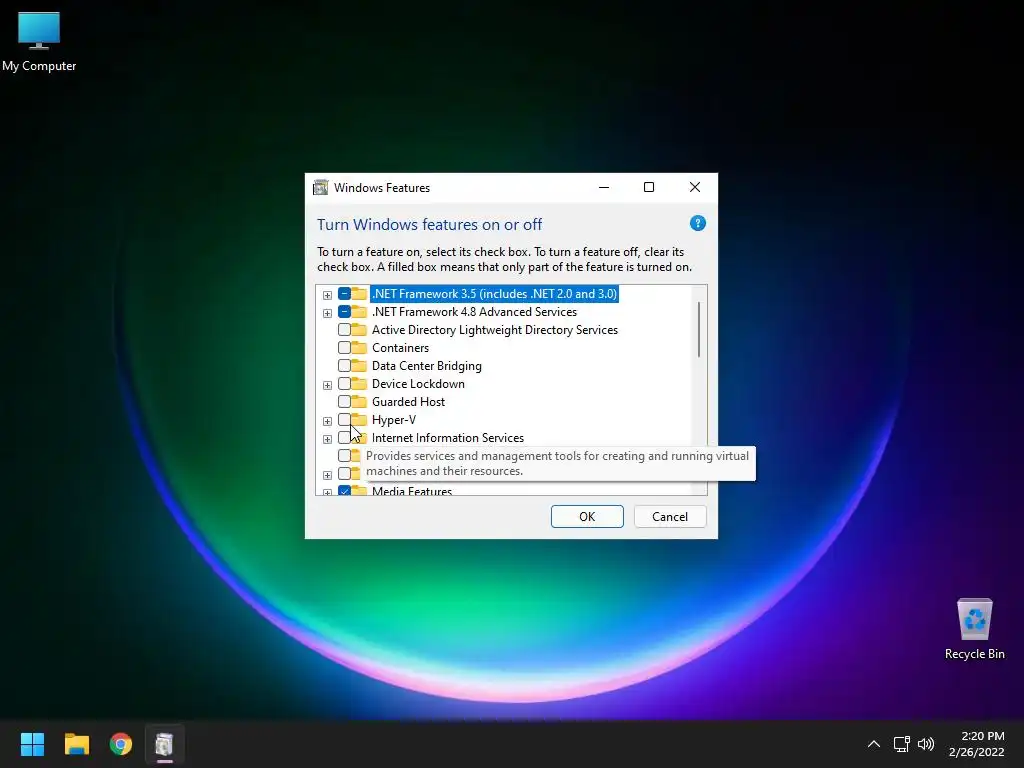Select the Guarded Host label
The width and height of the screenshot is (1024, 768).
(408, 402)
